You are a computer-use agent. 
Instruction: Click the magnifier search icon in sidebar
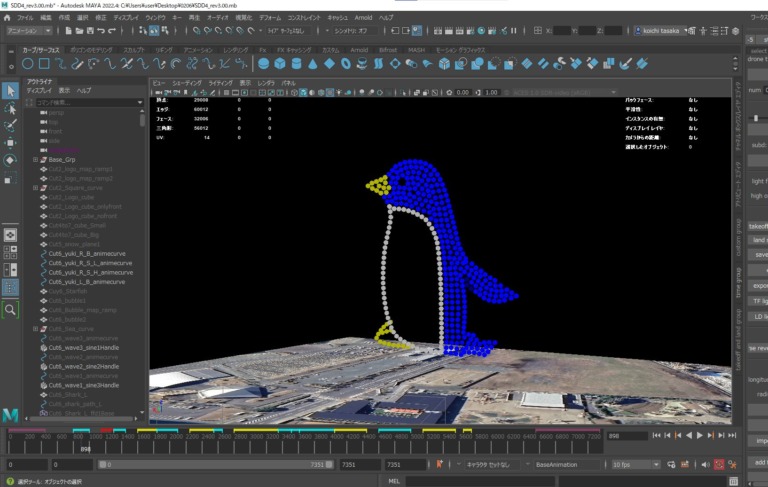tap(10, 311)
